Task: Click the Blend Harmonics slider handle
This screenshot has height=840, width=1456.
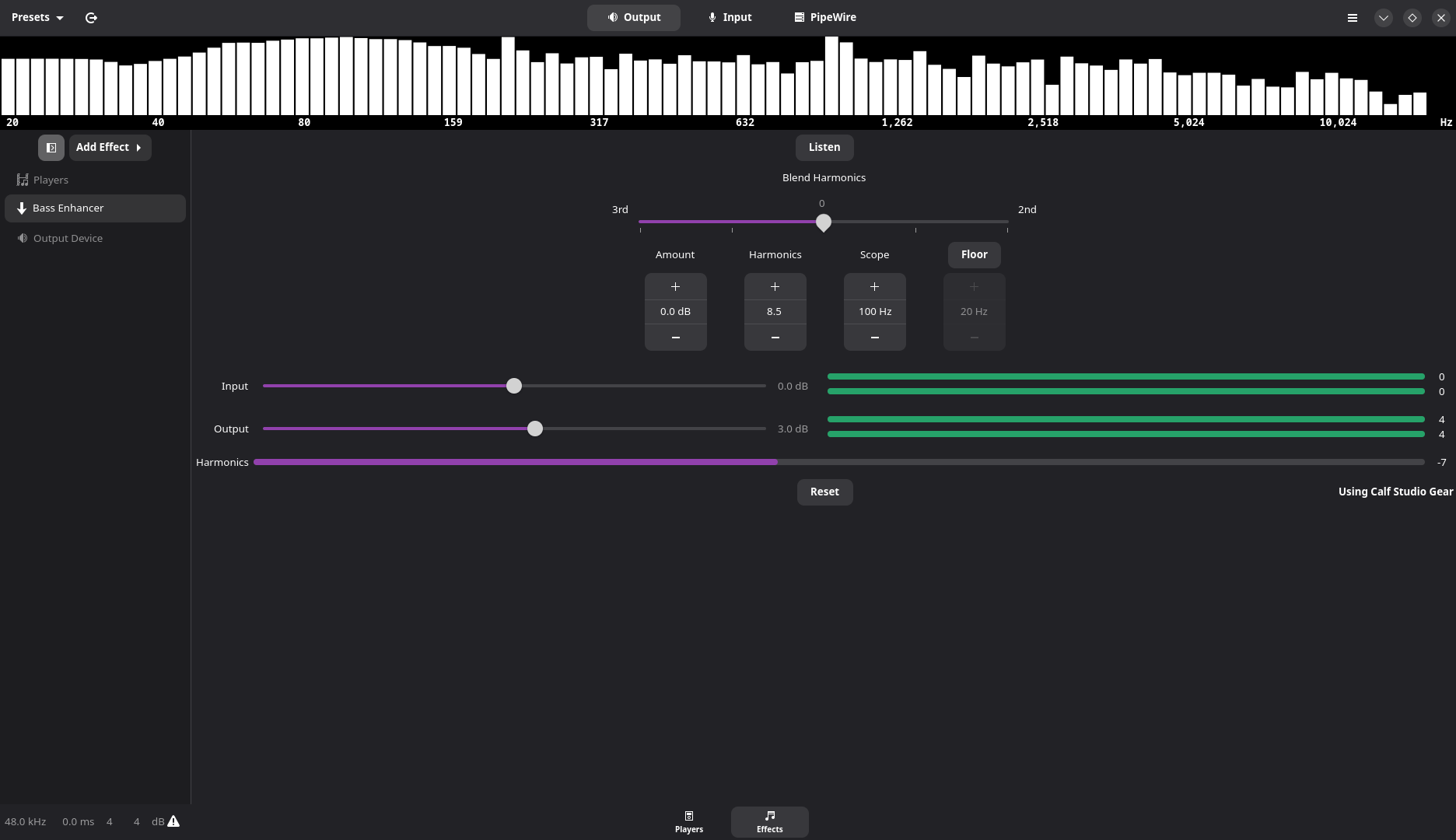Action: point(824,222)
